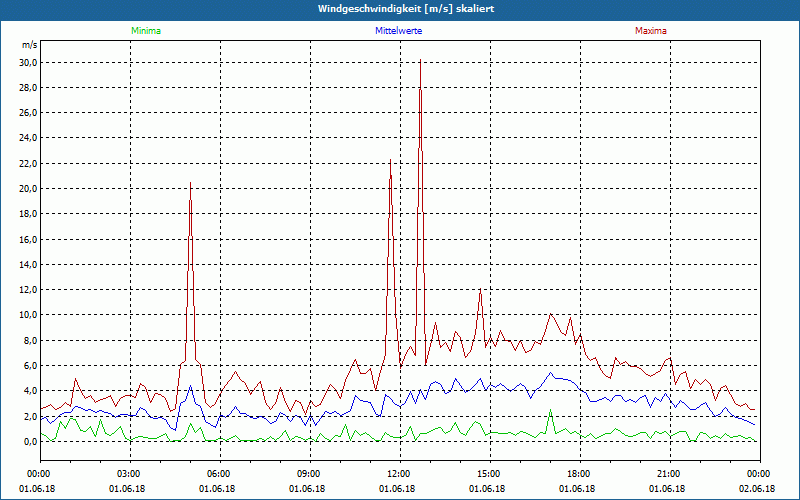
Task: Click the red Maxima legend label
Action: (x=651, y=31)
